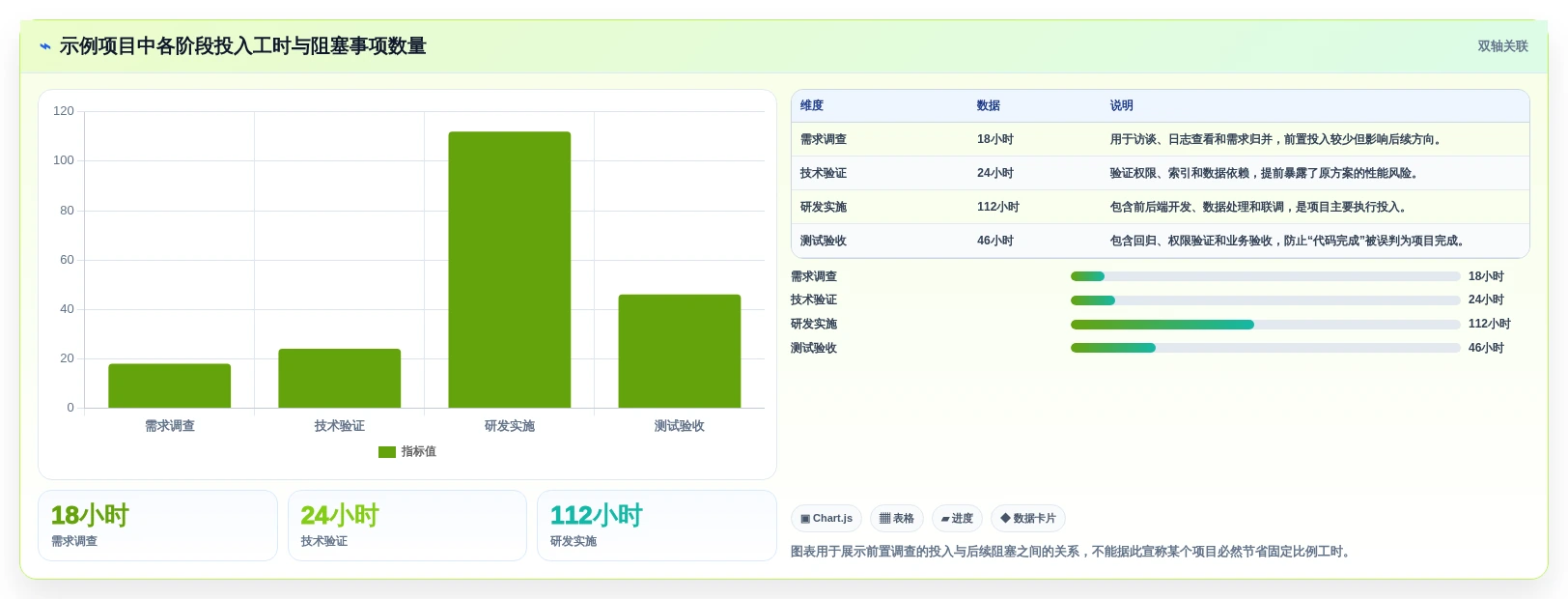Click the 测试验收 x-axis label

680,426
